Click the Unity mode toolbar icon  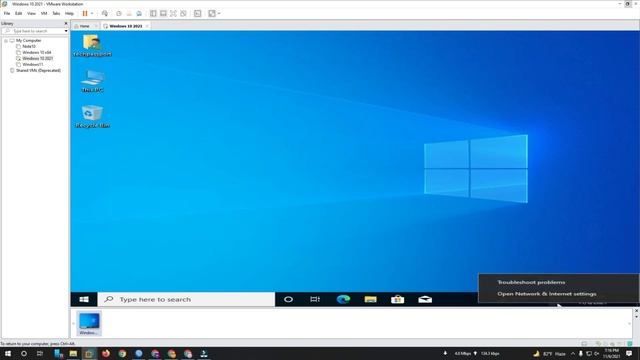[x=184, y=13]
